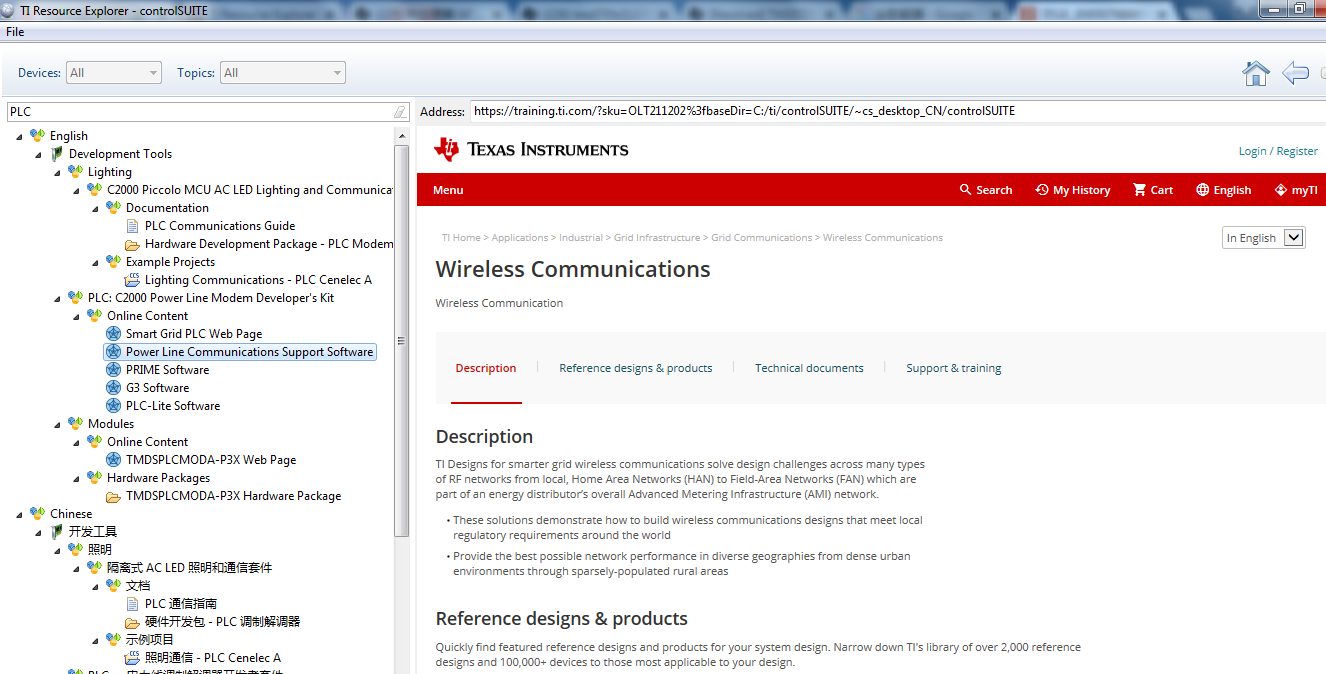Viewport: 1326px width, 674px height.
Task: Click the globe icon beside English
Action: [x=1202, y=190]
